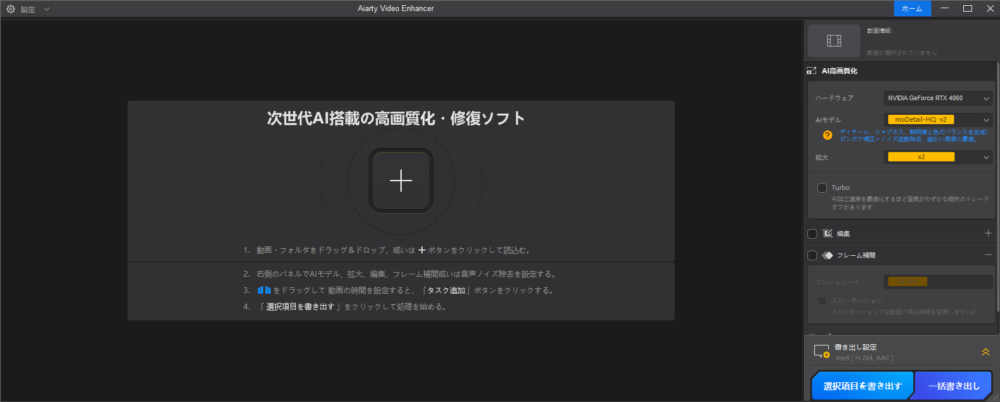This screenshot has width=1000, height=402.
Task: Click the 編集 edit pencil icon
Action: 827,234
